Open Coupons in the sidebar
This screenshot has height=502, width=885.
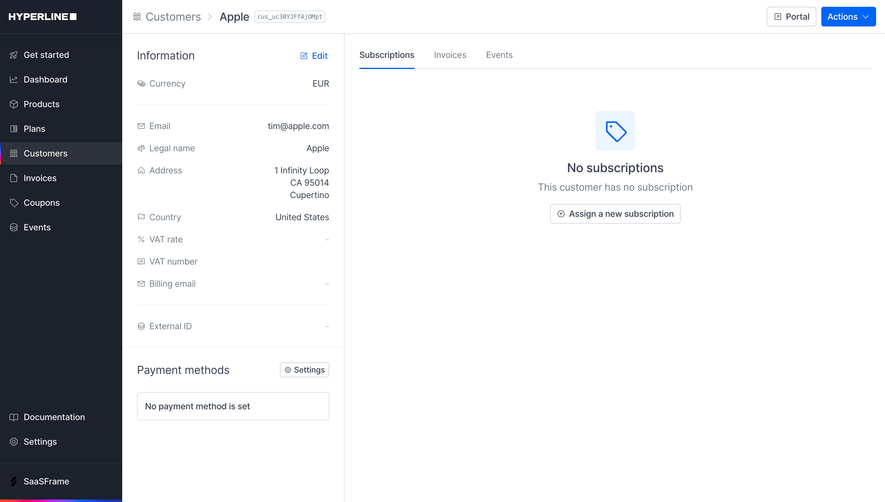[61, 203]
